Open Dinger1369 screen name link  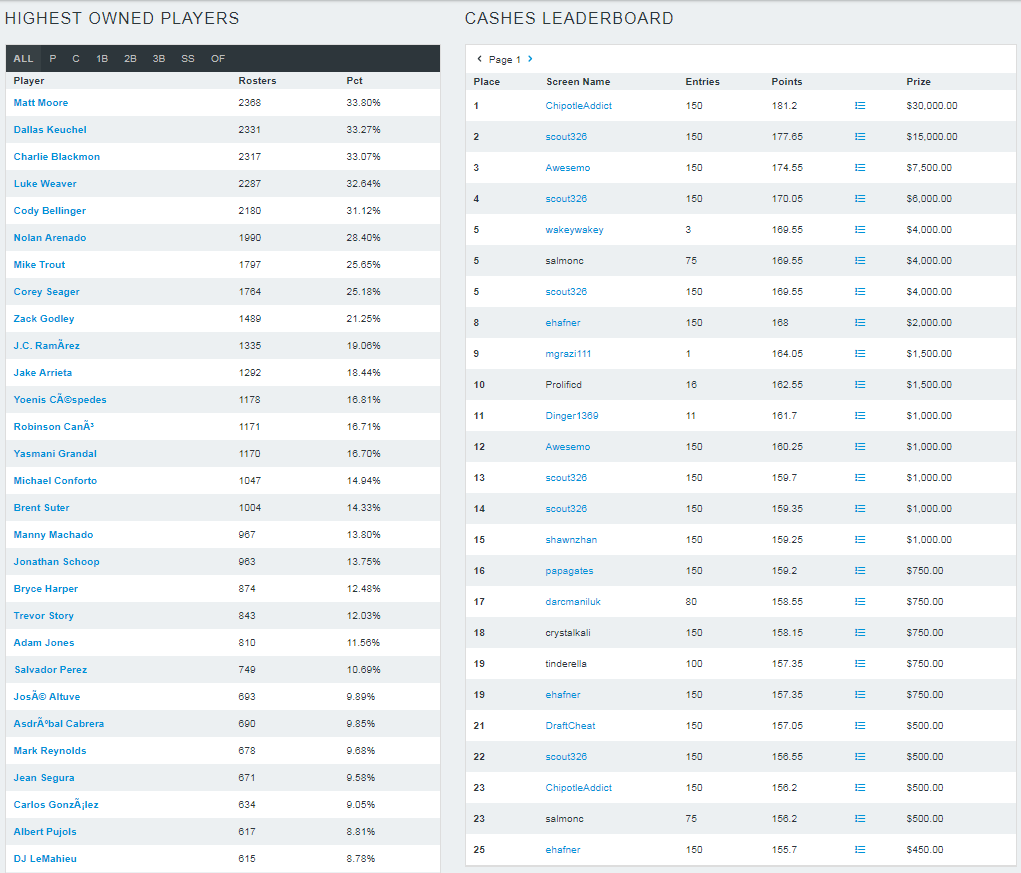click(572, 415)
